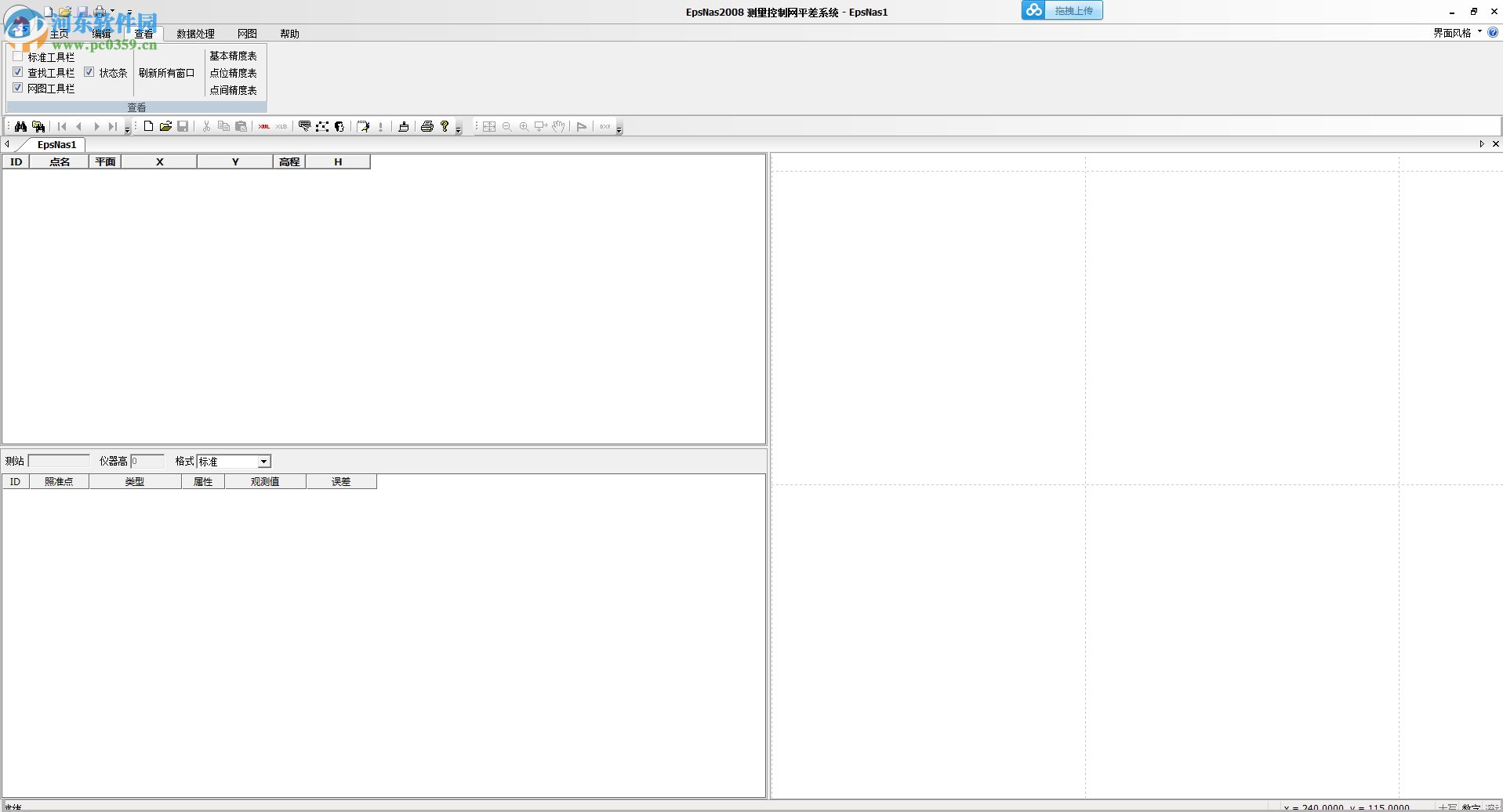Open the 帮助 ribbon tab

[289, 34]
